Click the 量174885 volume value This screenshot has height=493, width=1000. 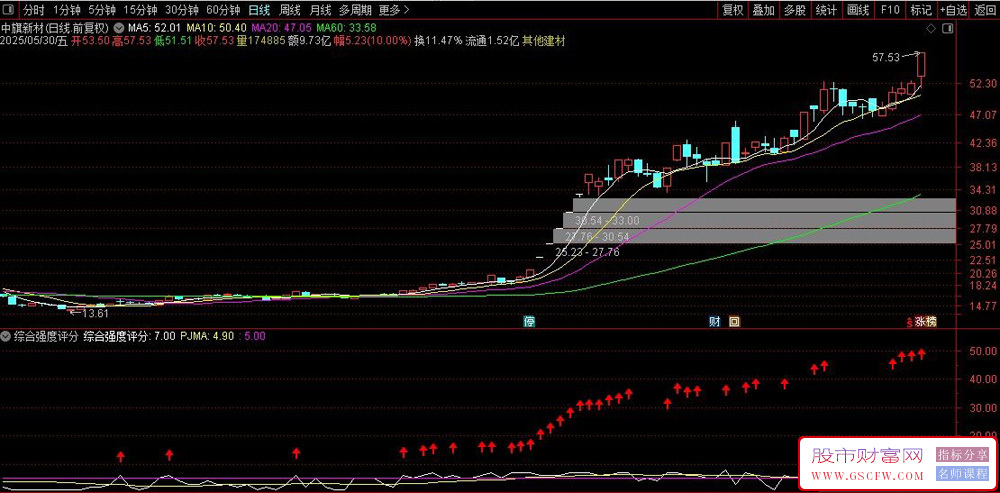[260, 40]
